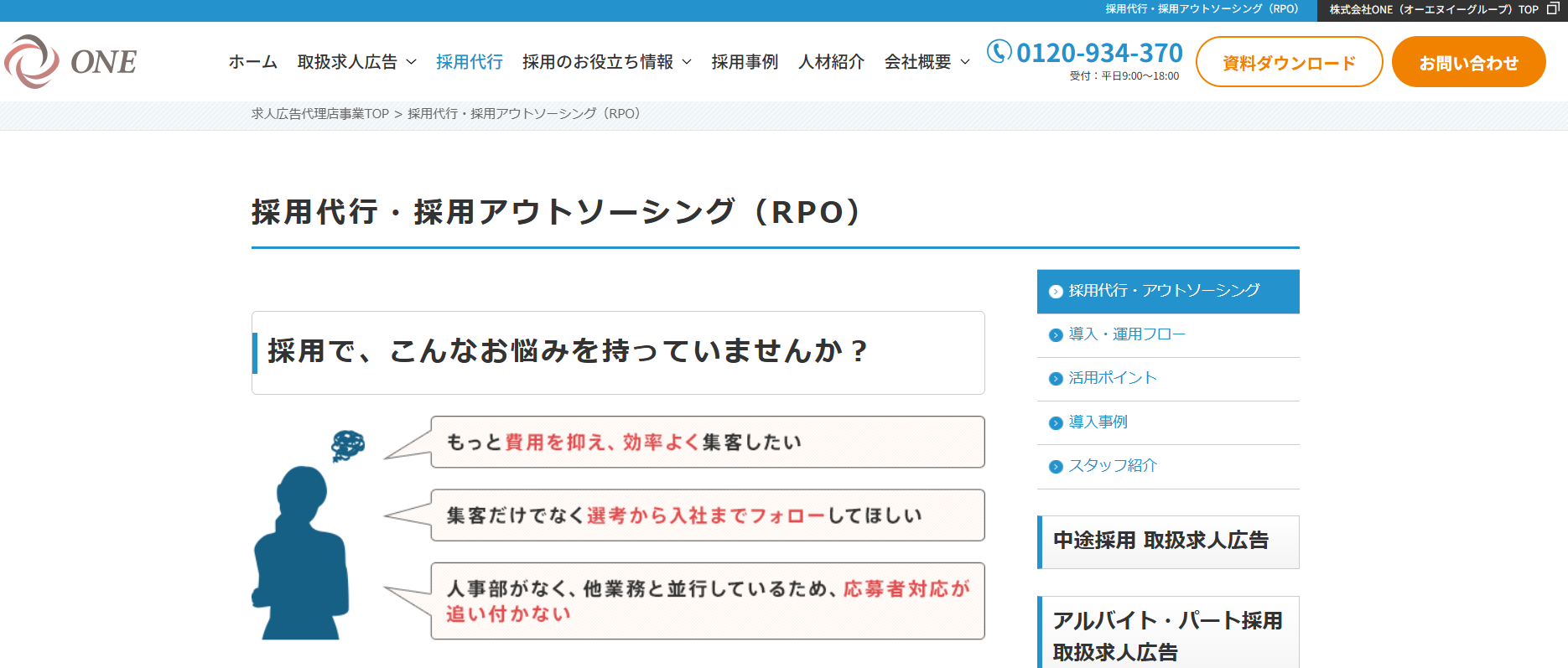1568x668 pixels.
Task: Click arrow icon beside 導入・運用フロー
Action: click(x=1056, y=335)
